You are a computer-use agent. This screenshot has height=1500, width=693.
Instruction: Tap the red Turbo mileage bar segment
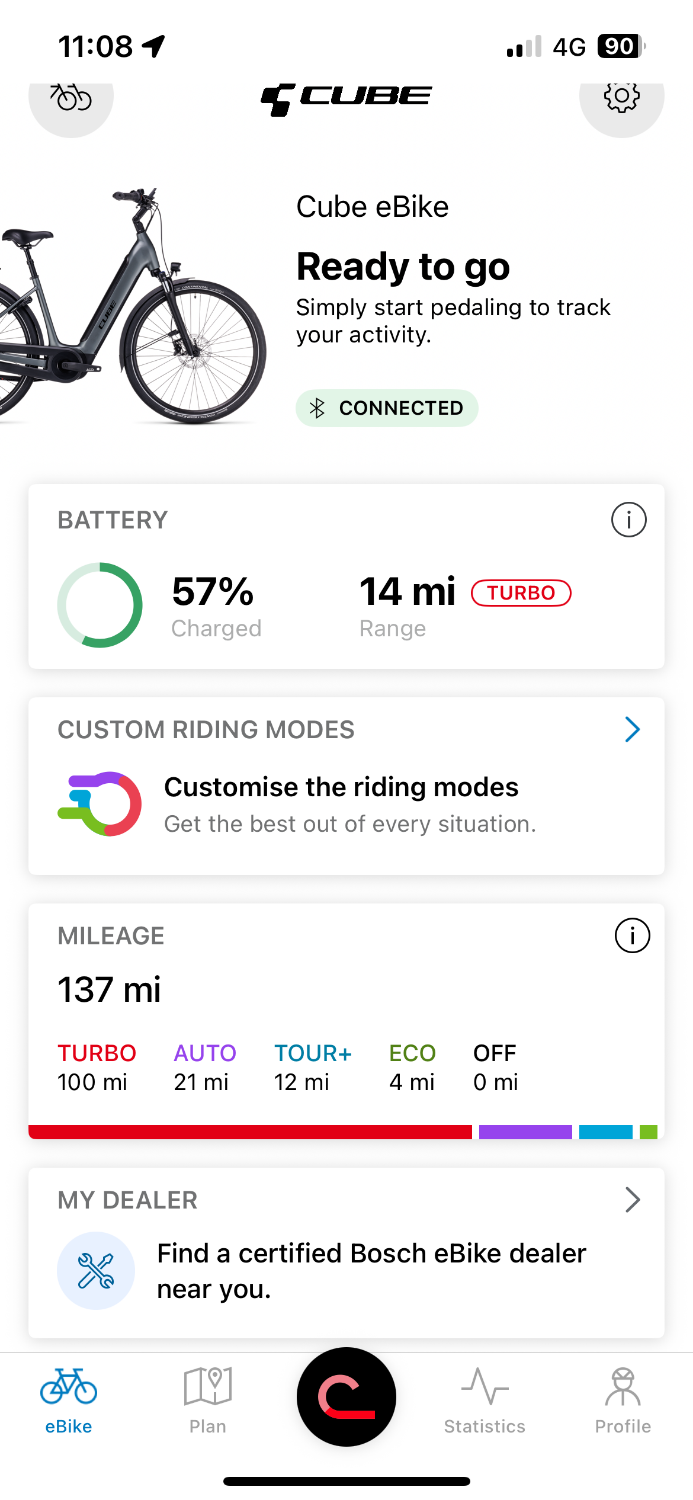click(250, 1132)
